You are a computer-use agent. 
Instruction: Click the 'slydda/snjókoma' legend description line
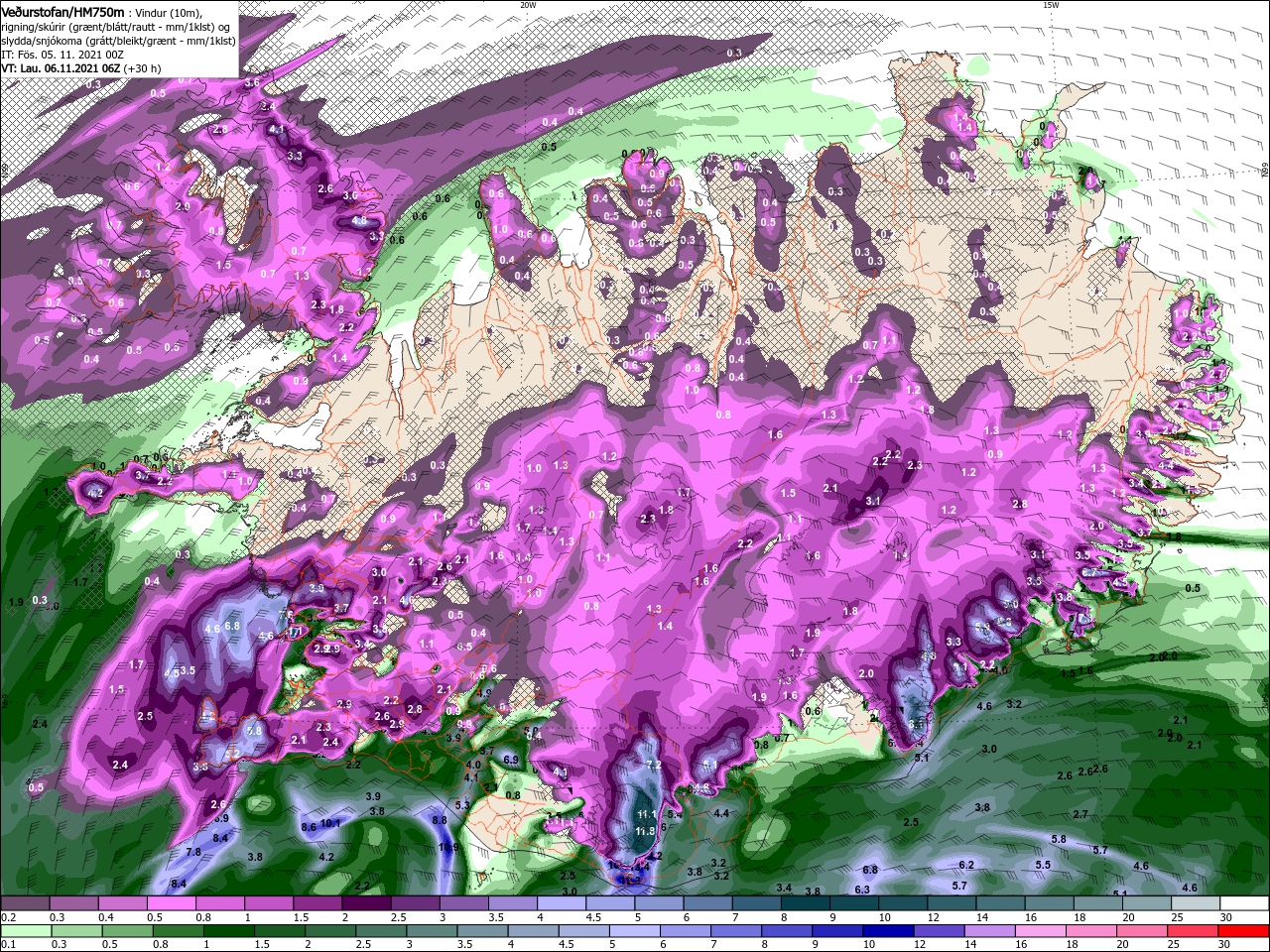[x=119, y=41]
